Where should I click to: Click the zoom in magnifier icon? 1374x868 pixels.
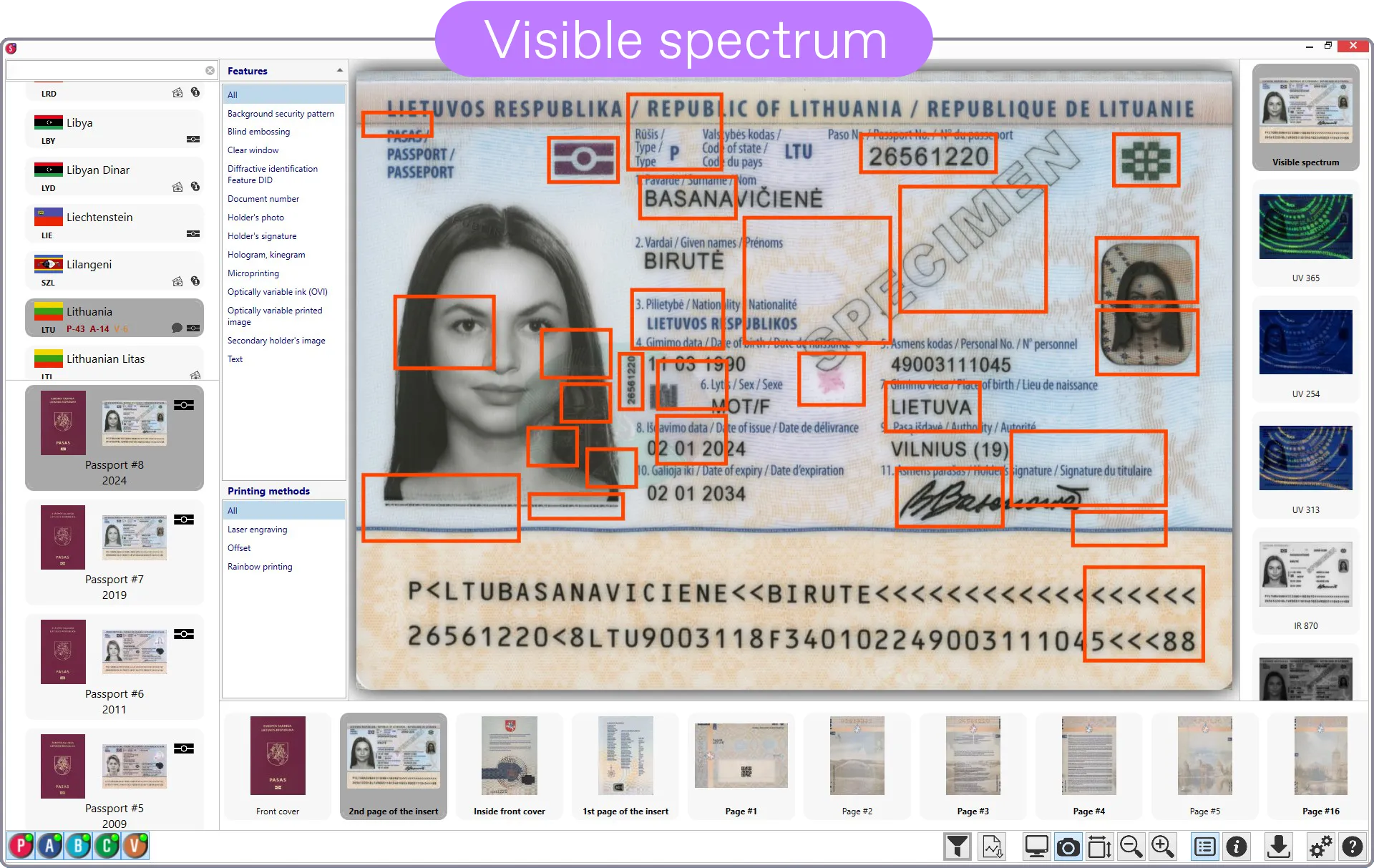point(1163,847)
